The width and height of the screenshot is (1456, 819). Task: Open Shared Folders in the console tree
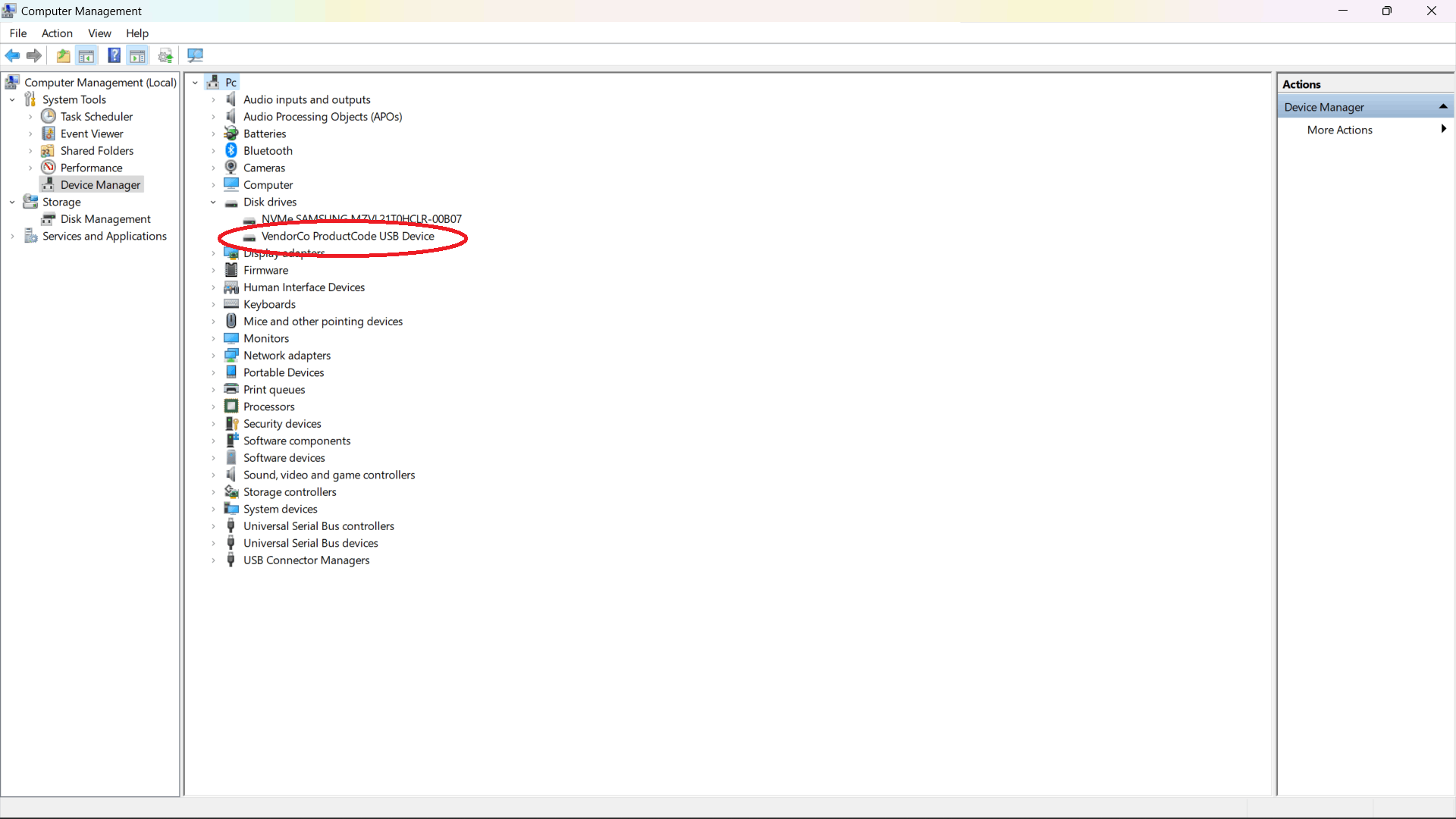[x=97, y=150]
